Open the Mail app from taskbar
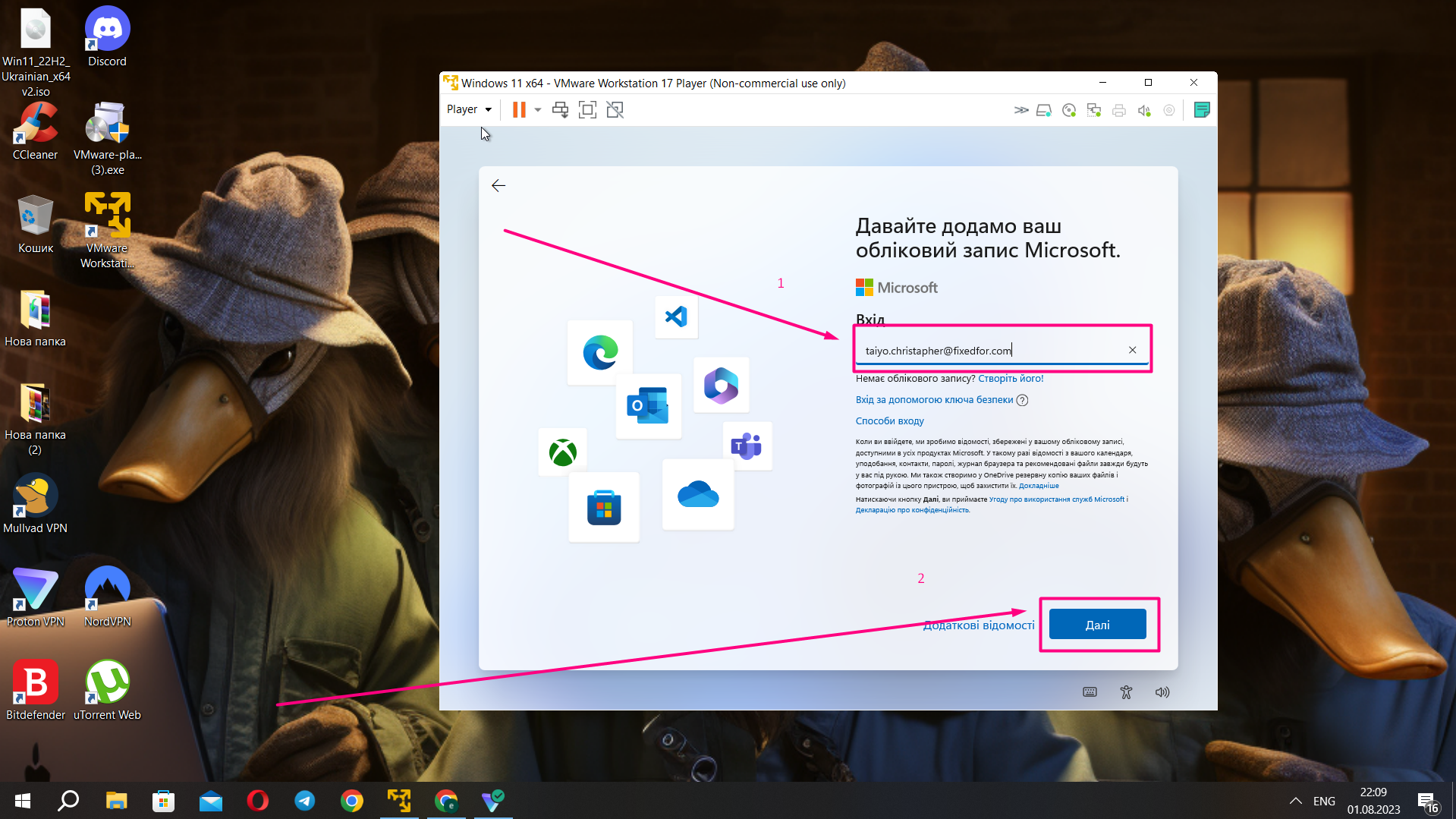1456x819 pixels. pyautogui.click(x=211, y=800)
